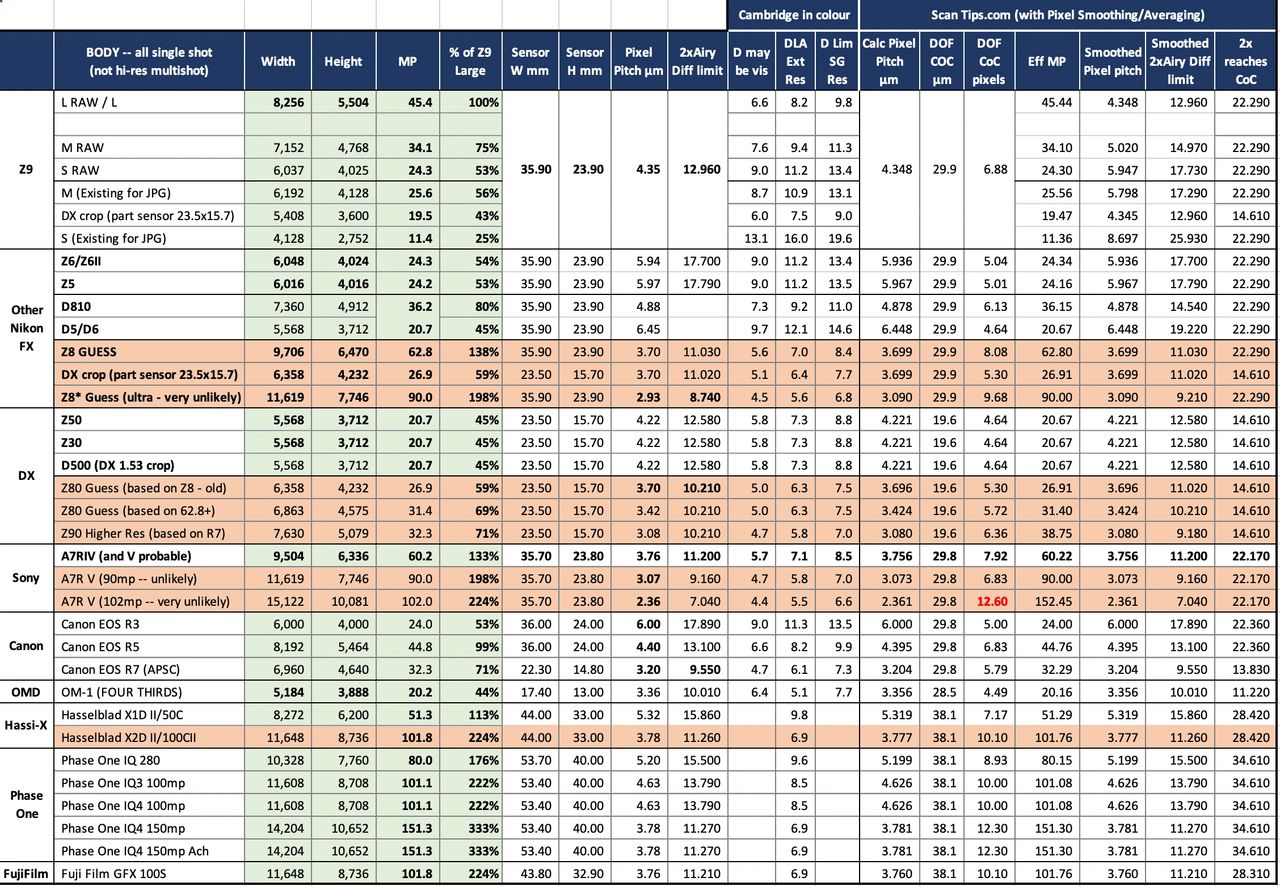Select the 'D500 (DX 1.53 crop)' cell
The image size is (1280, 886).
click(149, 465)
